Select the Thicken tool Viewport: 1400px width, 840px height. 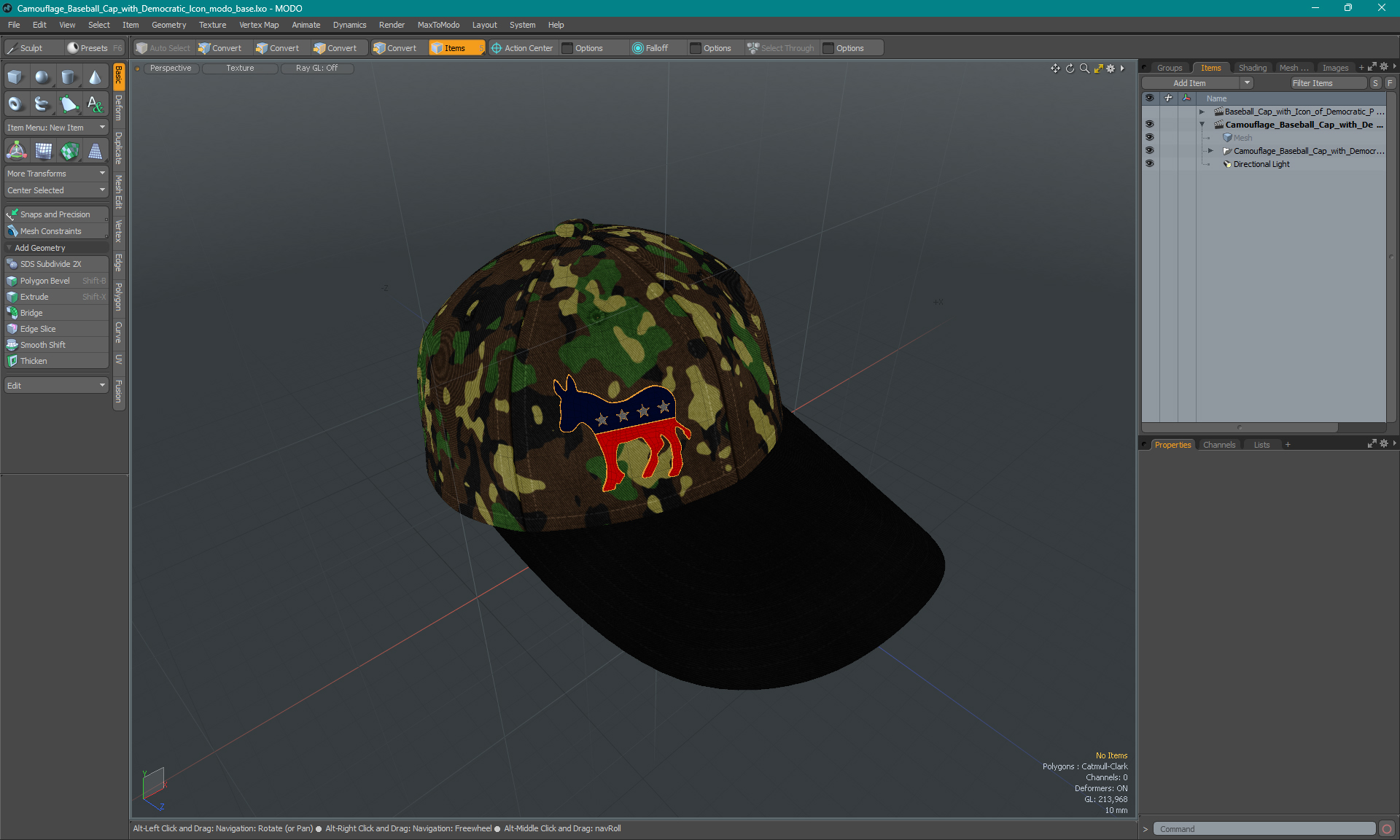[57, 361]
